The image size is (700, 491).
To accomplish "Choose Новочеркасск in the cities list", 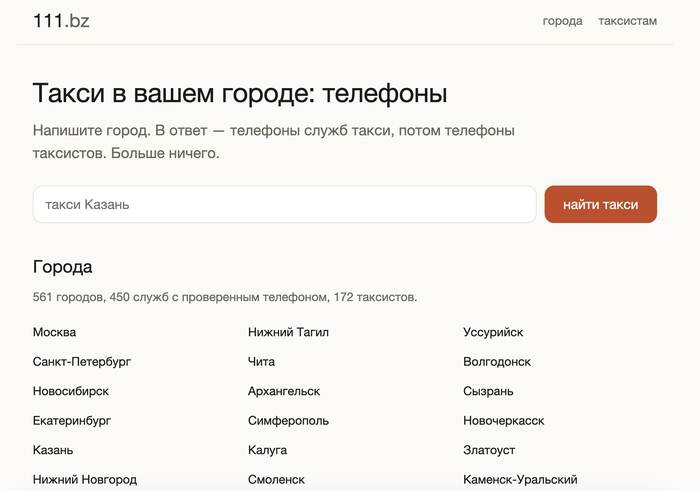I will click(x=504, y=420).
